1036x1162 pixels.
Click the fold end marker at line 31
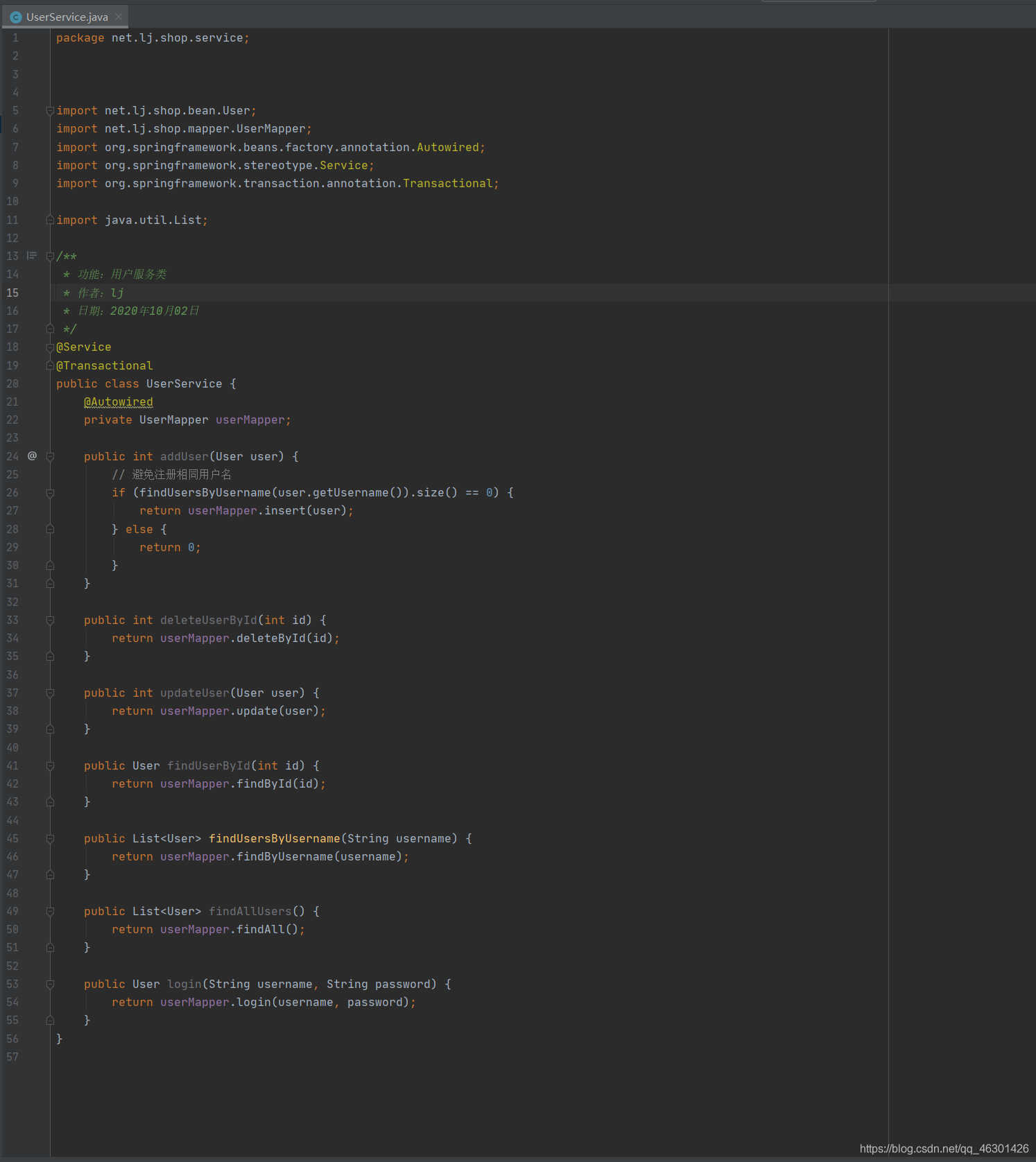coord(50,584)
